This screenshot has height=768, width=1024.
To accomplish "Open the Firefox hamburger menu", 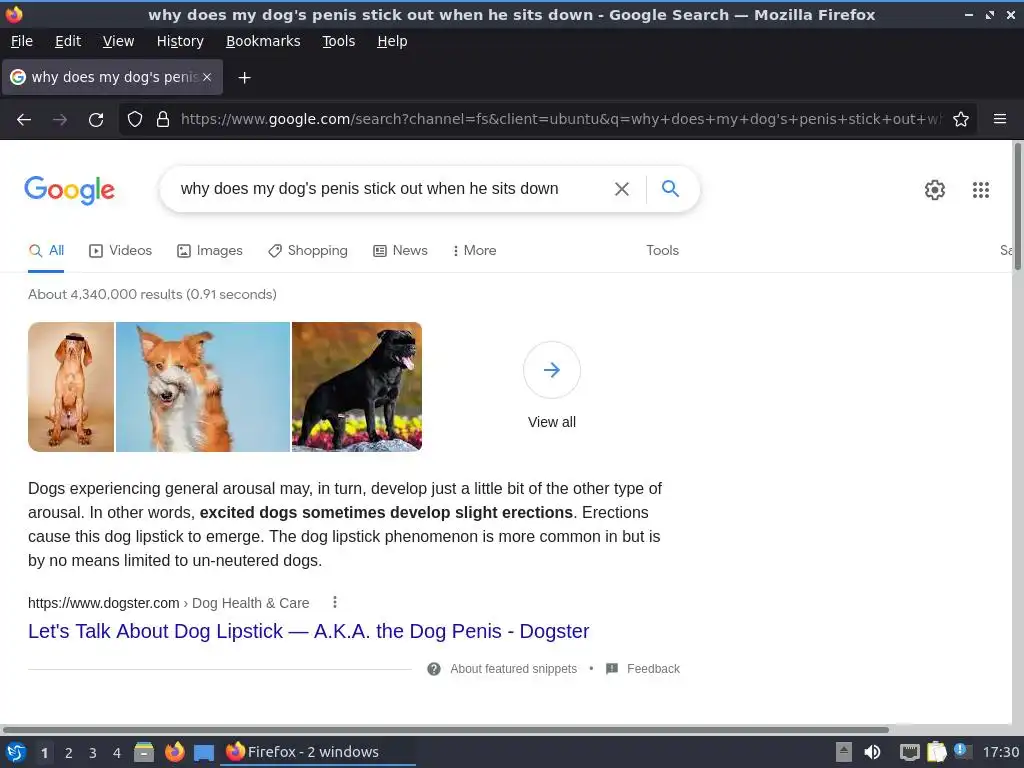I will 1000,119.
